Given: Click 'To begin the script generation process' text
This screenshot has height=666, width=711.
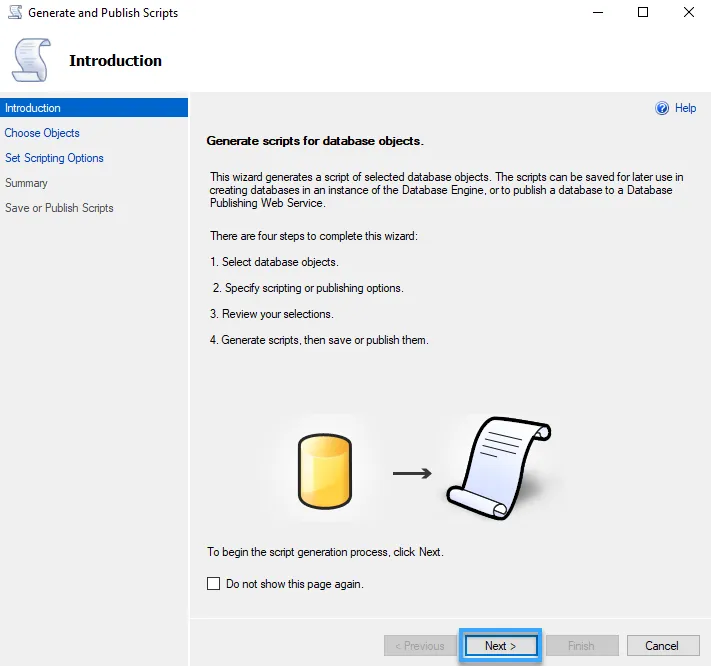Looking at the screenshot, I should [298, 552].
